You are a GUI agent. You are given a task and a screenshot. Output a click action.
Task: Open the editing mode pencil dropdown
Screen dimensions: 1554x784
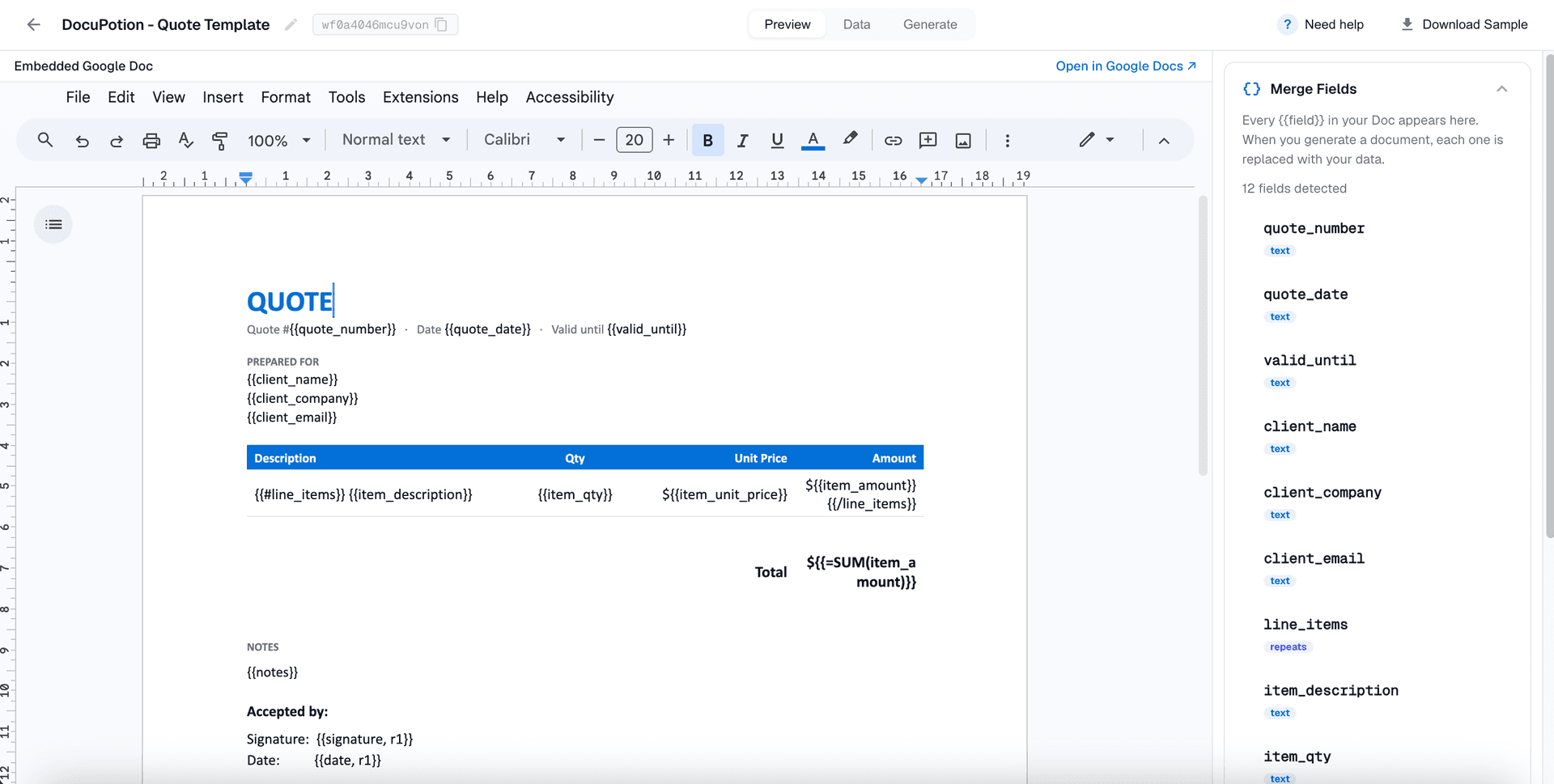[x=1097, y=140]
